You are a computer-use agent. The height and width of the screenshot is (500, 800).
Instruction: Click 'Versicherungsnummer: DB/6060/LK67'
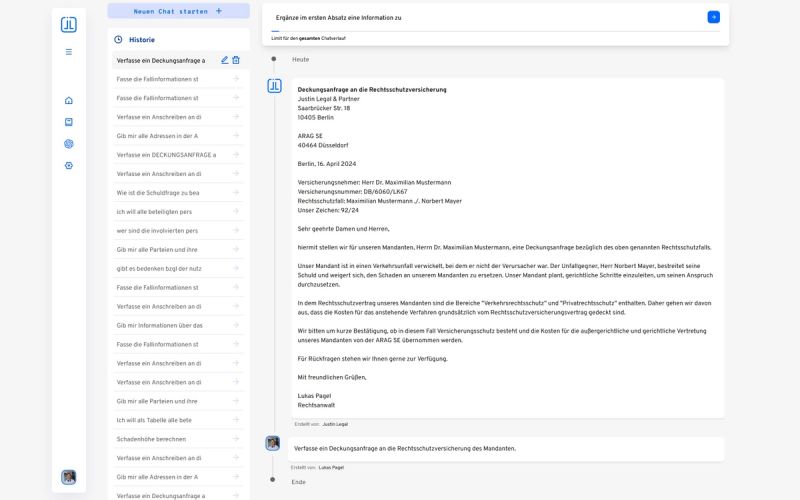point(352,192)
